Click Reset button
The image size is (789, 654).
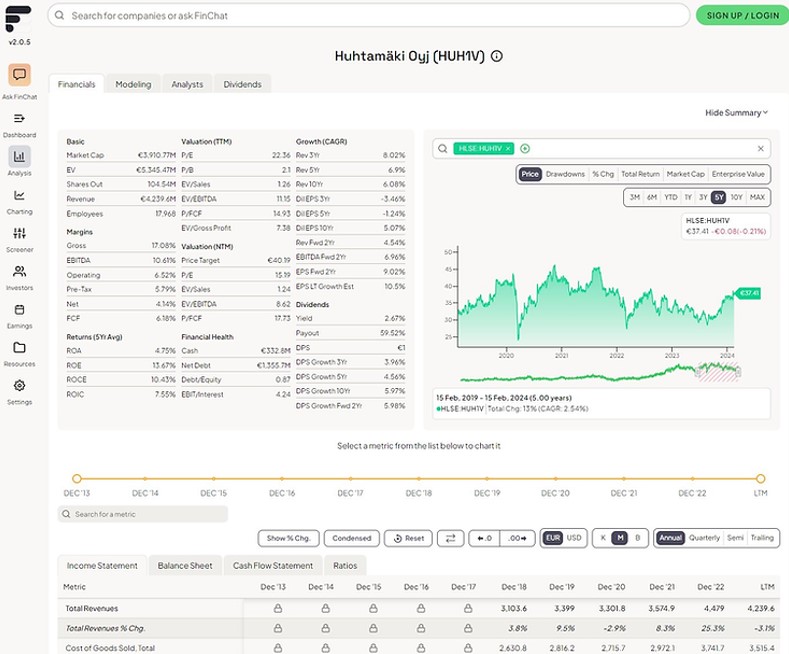[408, 538]
